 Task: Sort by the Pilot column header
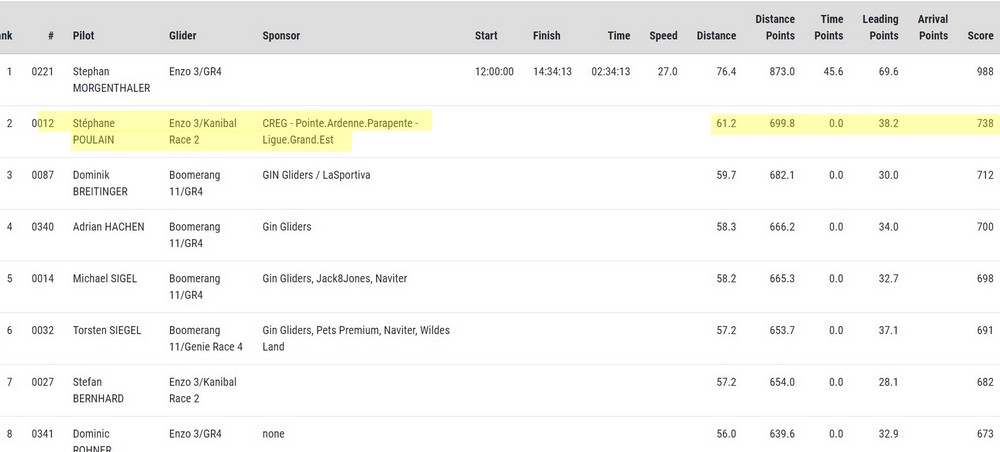(84, 36)
